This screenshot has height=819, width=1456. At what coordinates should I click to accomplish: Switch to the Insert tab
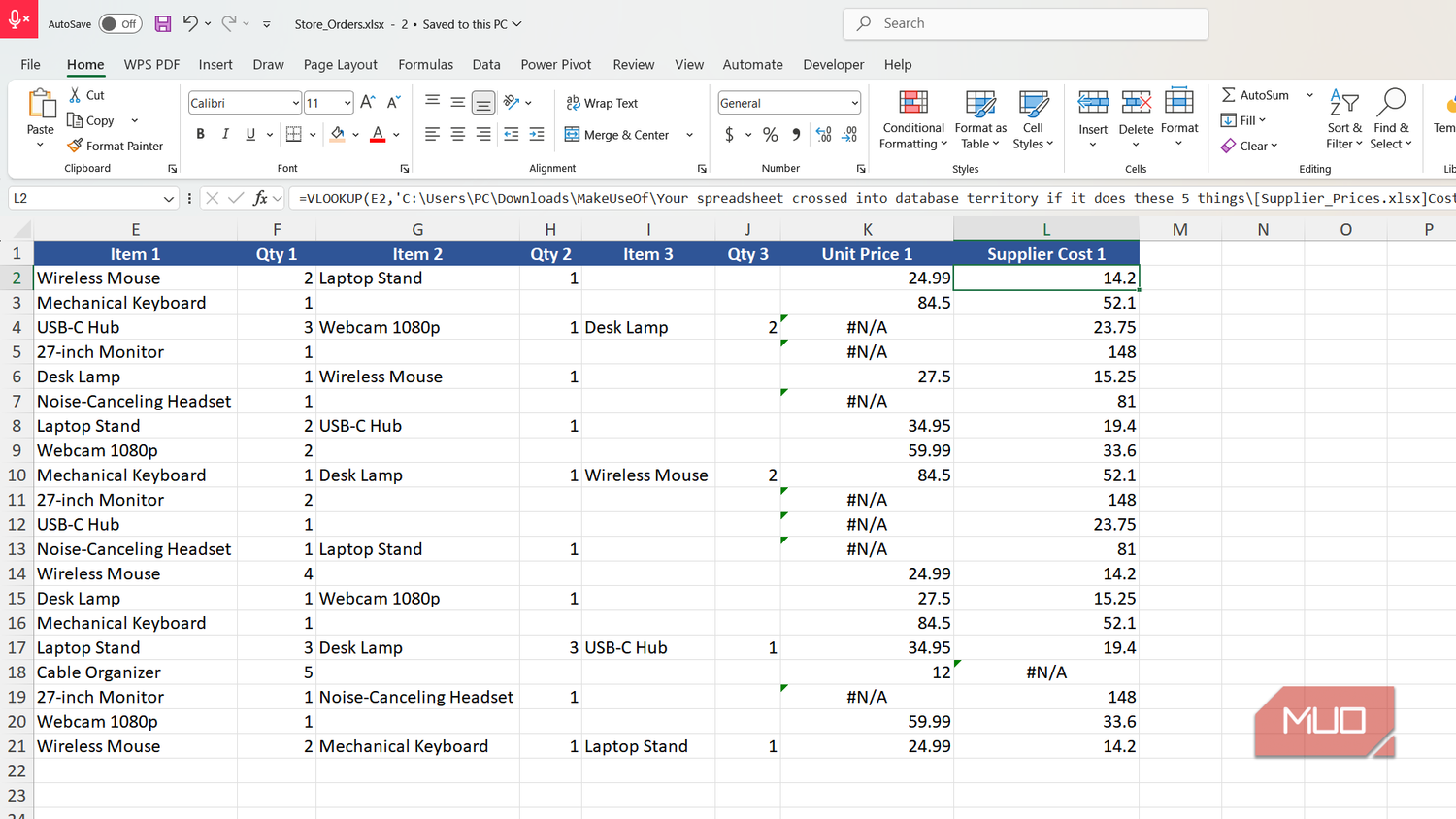click(x=215, y=64)
